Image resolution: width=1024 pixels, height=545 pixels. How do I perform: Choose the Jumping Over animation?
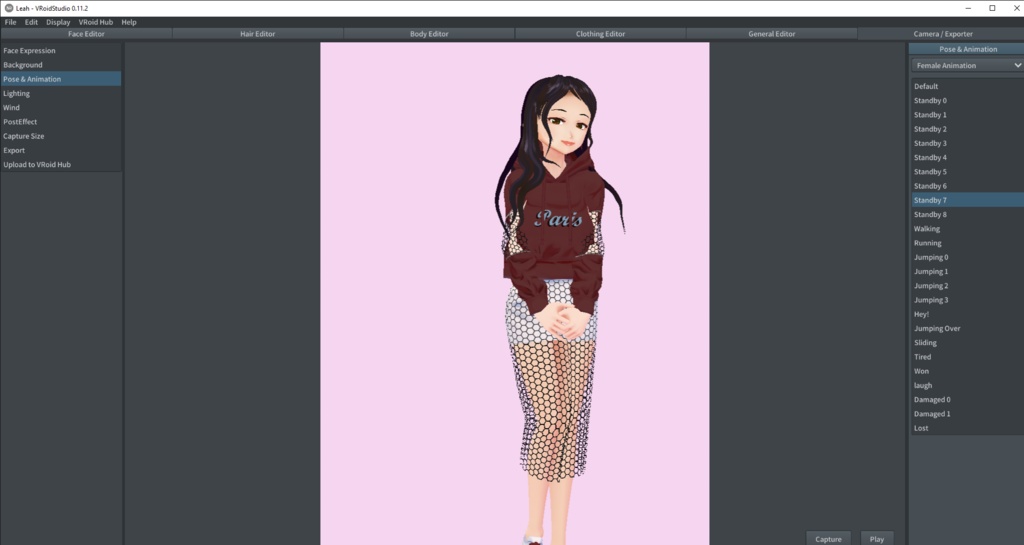point(967,329)
